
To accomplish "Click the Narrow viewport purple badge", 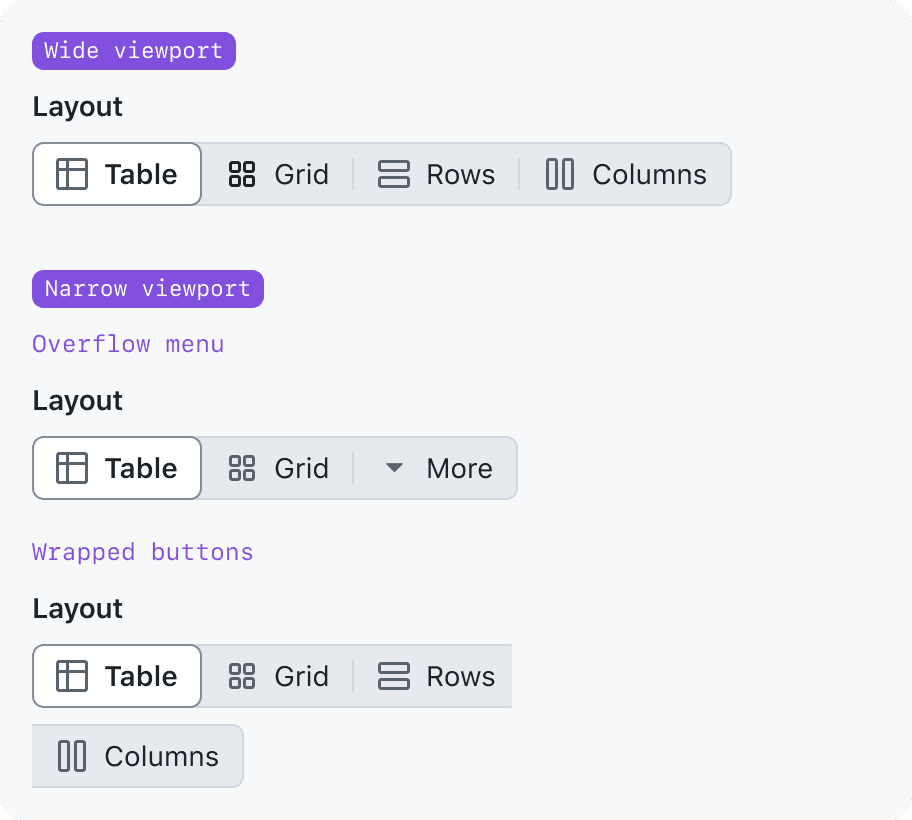I will (x=148, y=289).
